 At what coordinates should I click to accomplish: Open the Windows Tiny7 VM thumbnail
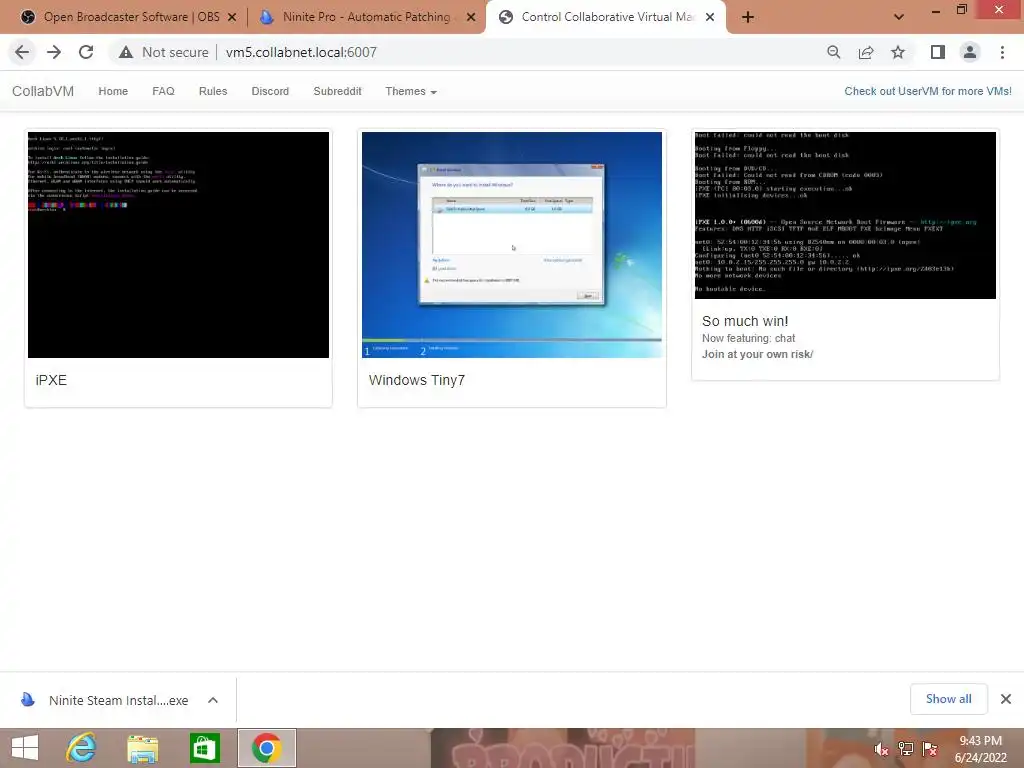(512, 245)
